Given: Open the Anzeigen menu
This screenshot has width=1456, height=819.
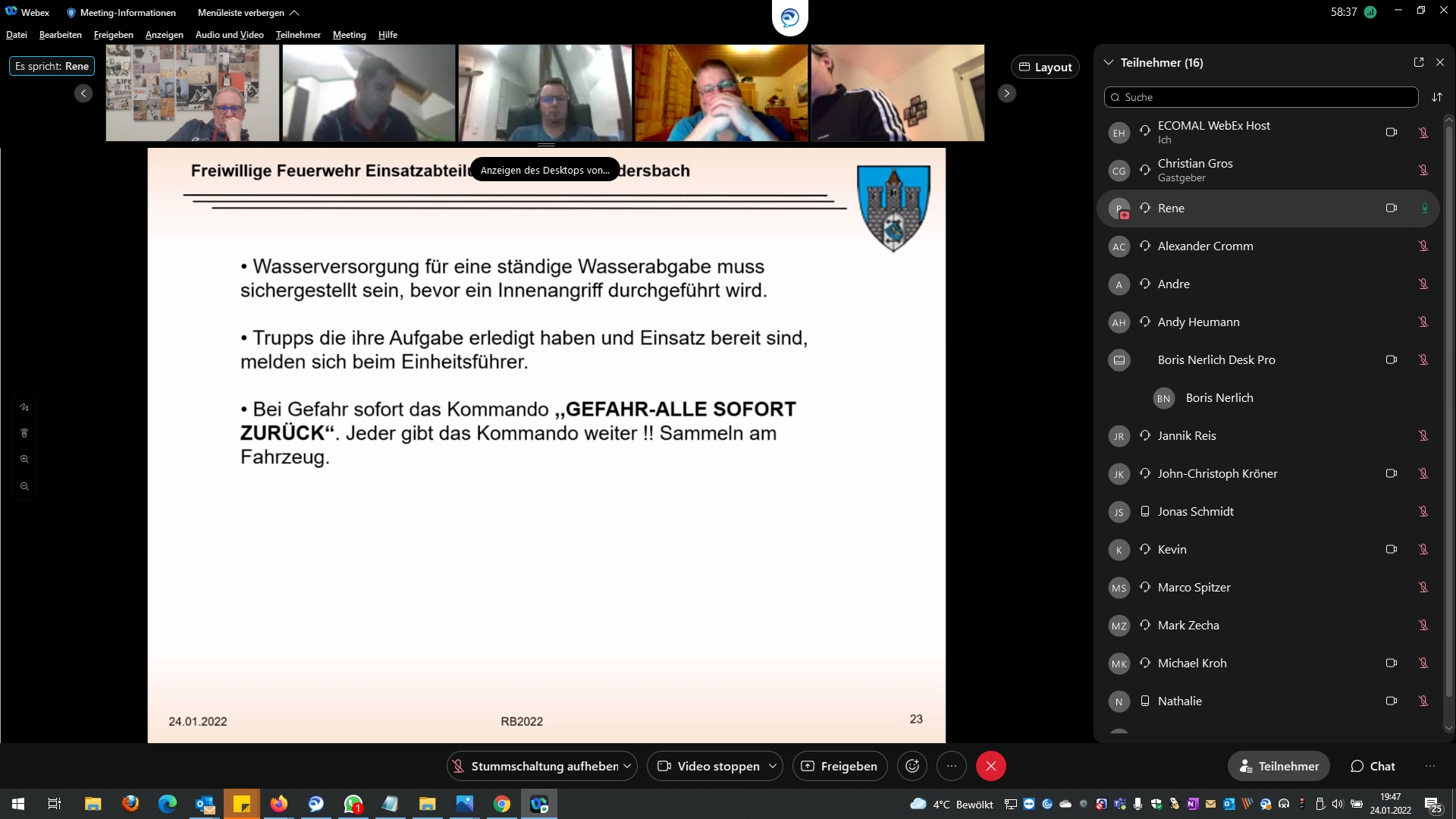Looking at the screenshot, I should [x=165, y=35].
